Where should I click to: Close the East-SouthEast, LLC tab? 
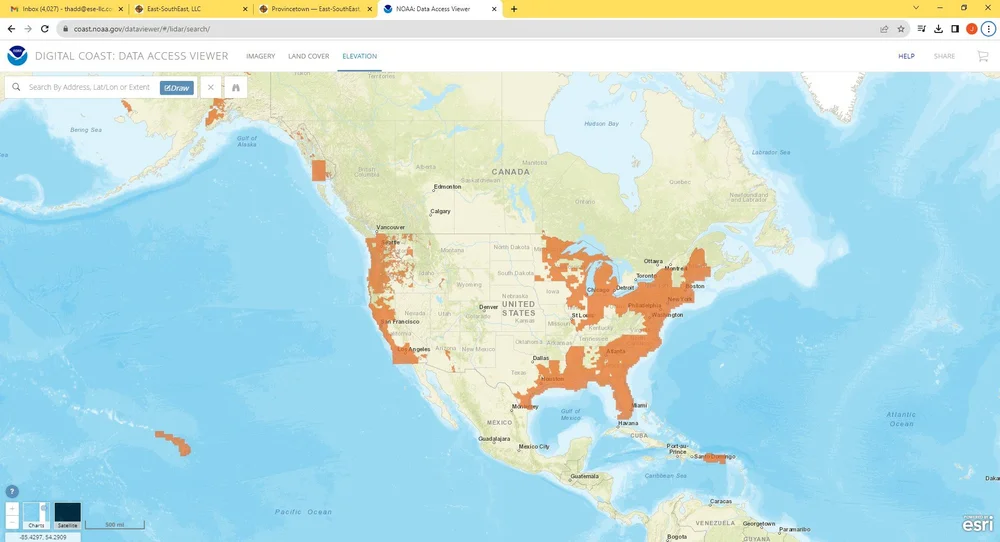245,9
